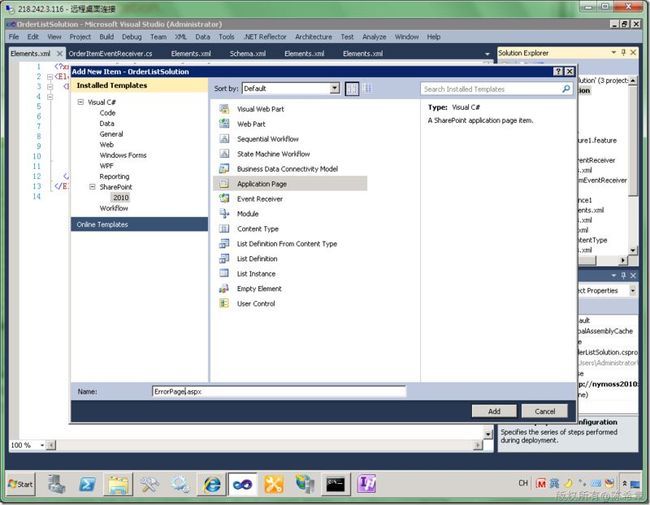Select the Installed Templates header

click(x=139, y=85)
